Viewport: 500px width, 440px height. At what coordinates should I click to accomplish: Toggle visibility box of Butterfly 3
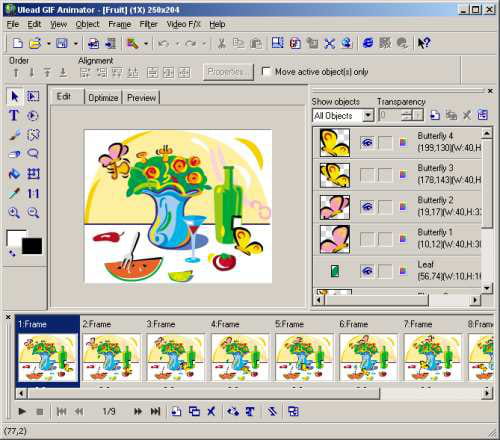(x=367, y=175)
